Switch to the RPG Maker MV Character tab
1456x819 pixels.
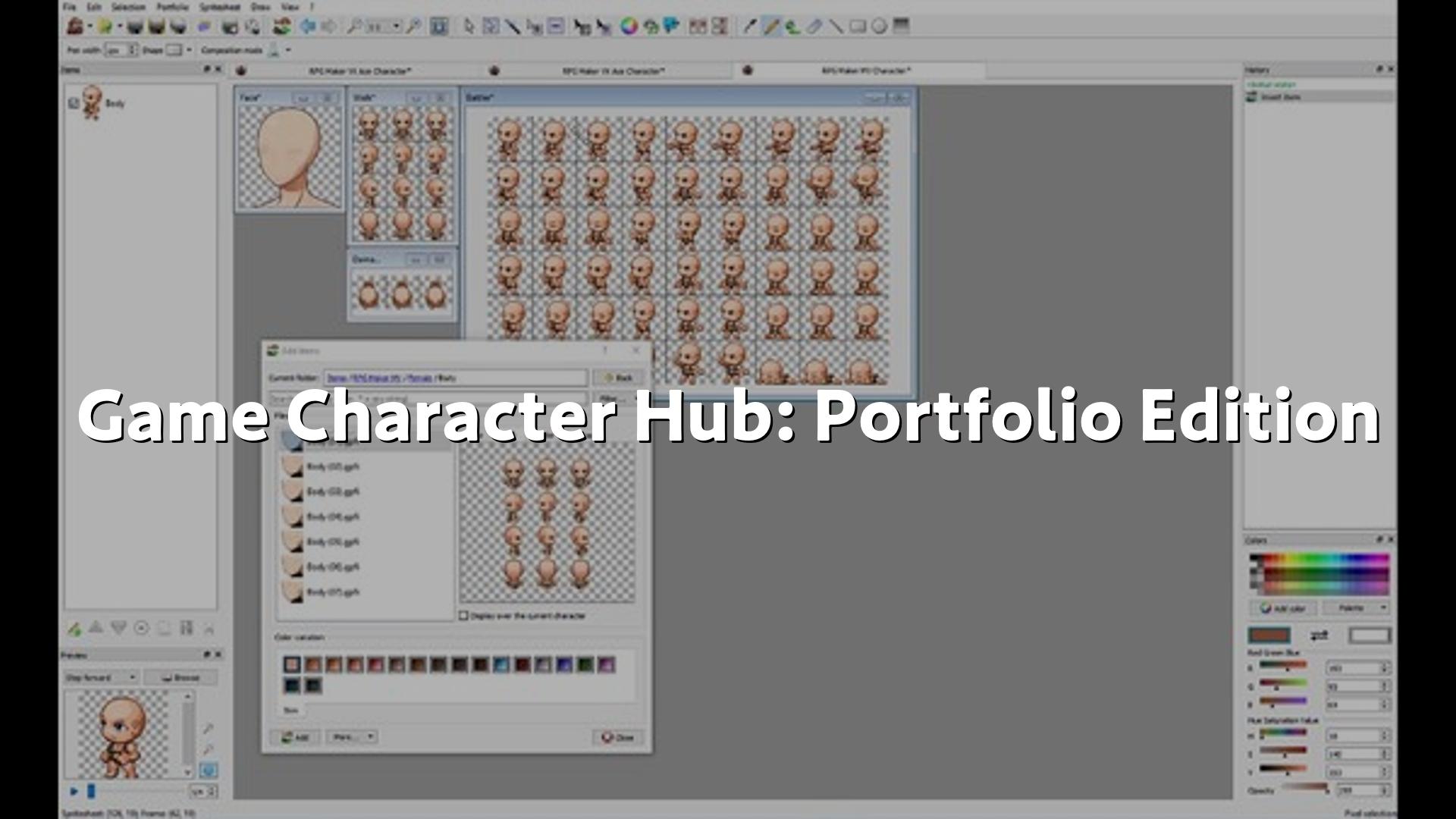[x=859, y=71]
